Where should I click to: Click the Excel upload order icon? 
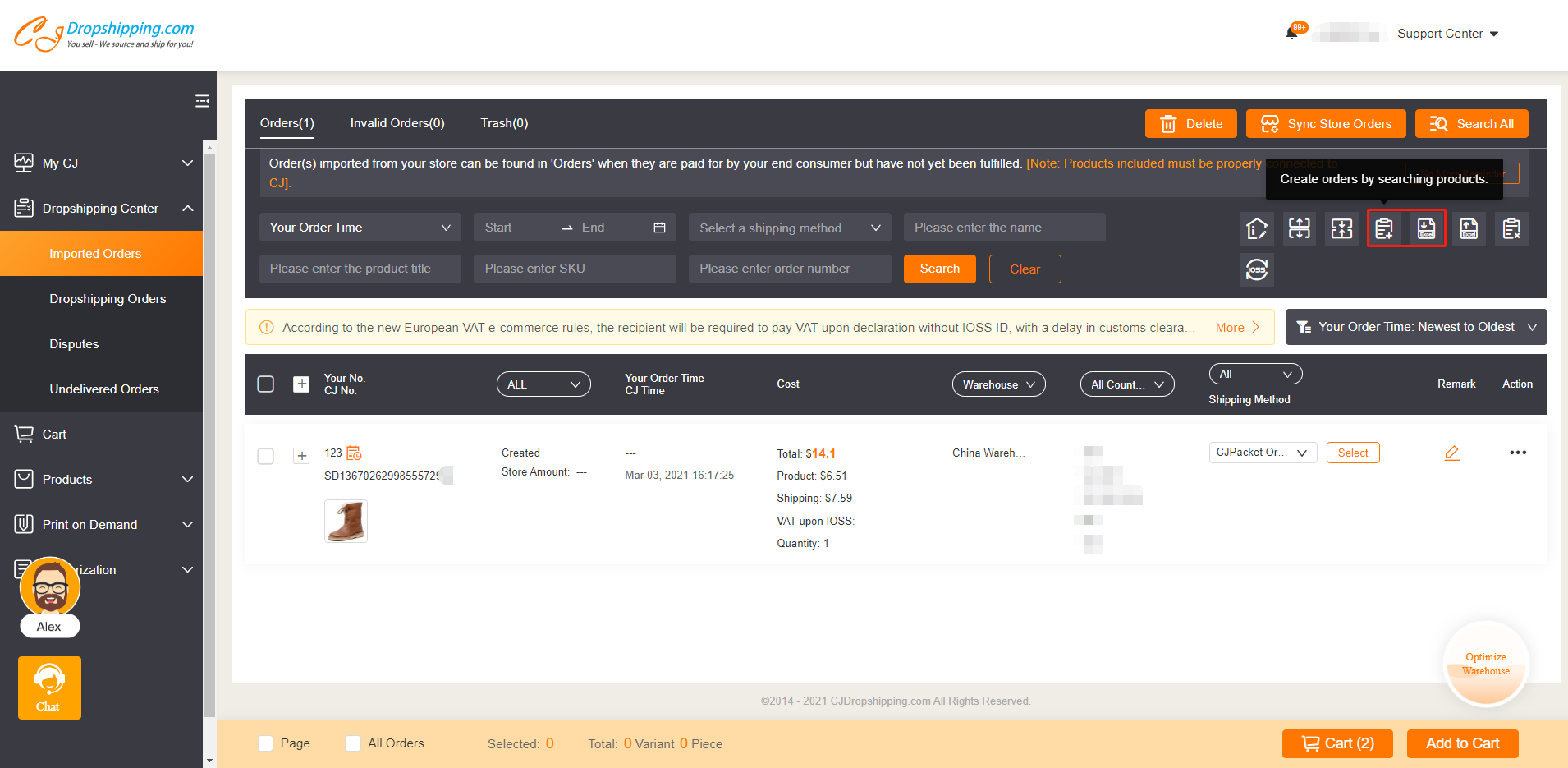coord(1469,228)
